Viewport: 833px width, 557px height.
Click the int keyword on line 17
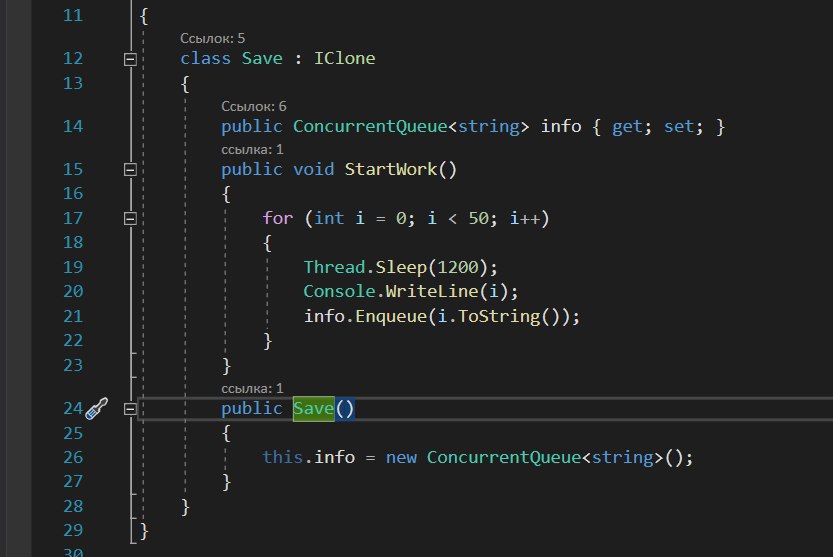click(329, 218)
